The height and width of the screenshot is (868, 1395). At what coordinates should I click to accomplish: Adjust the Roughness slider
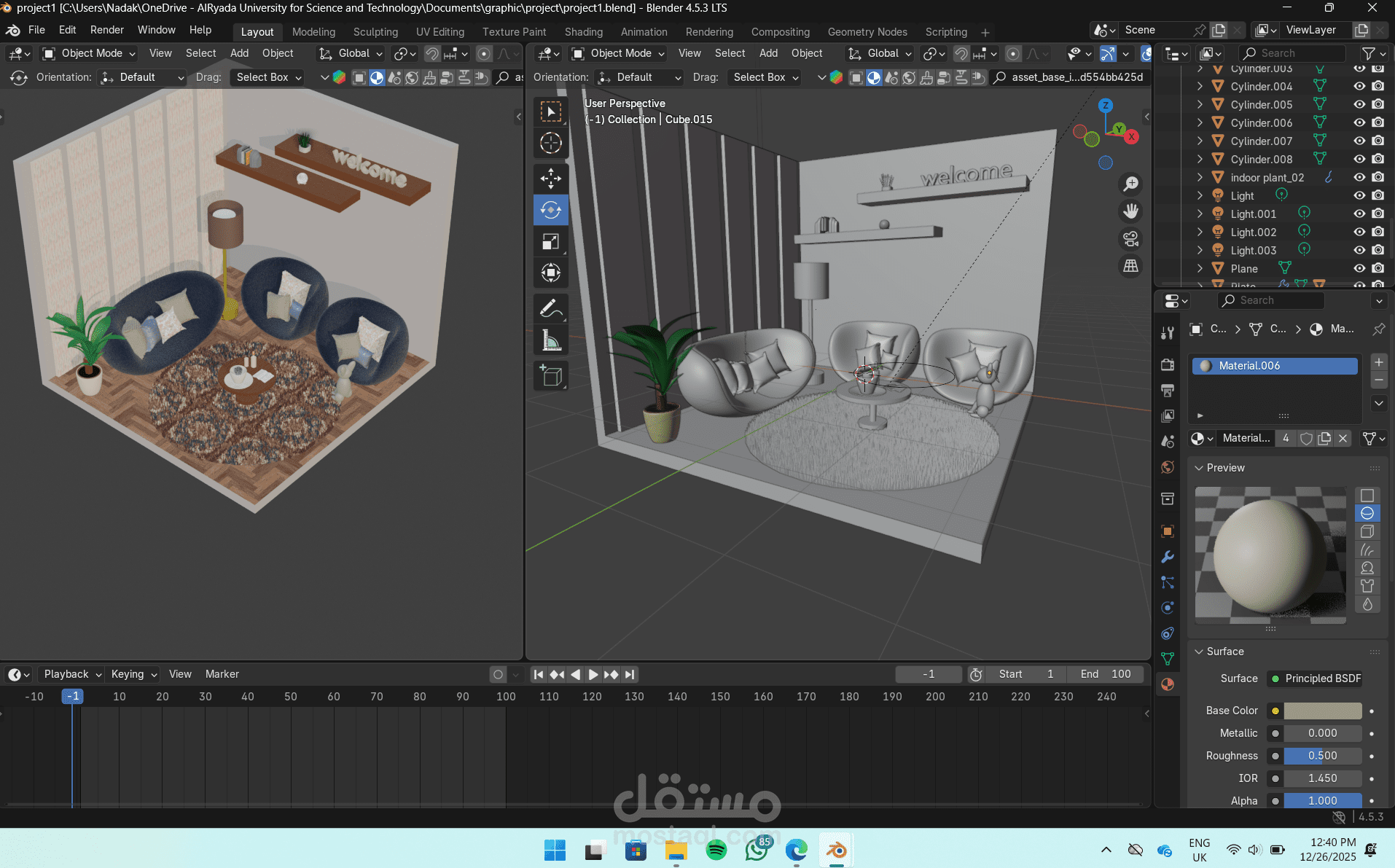(1323, 756)
